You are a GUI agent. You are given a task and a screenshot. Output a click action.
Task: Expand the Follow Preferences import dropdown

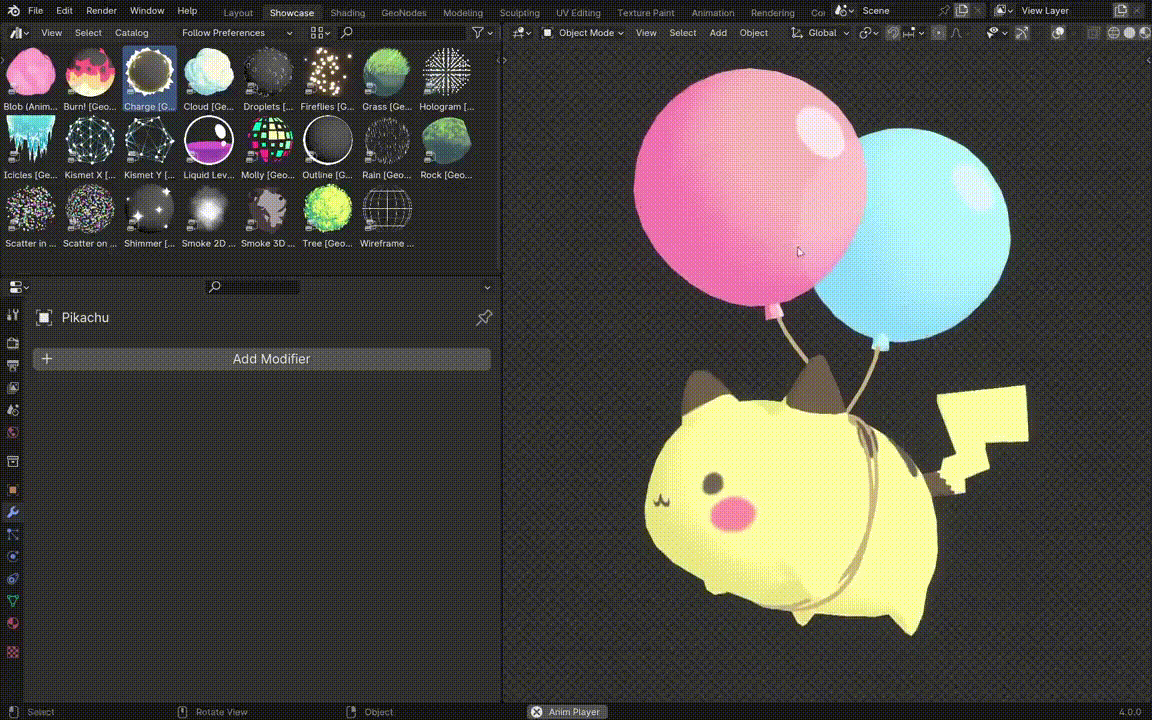236,33
